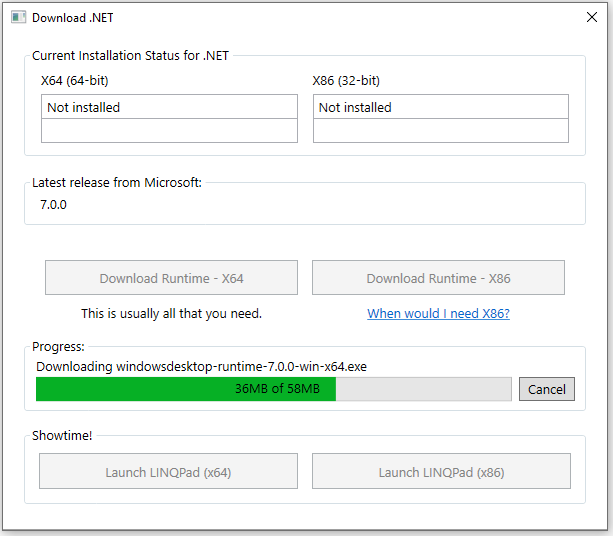The width and height of the screenshot is (613, 536).
Task: Click the 'Showtime!' group label
Action: pyautogui.click(x=62, y=436)
